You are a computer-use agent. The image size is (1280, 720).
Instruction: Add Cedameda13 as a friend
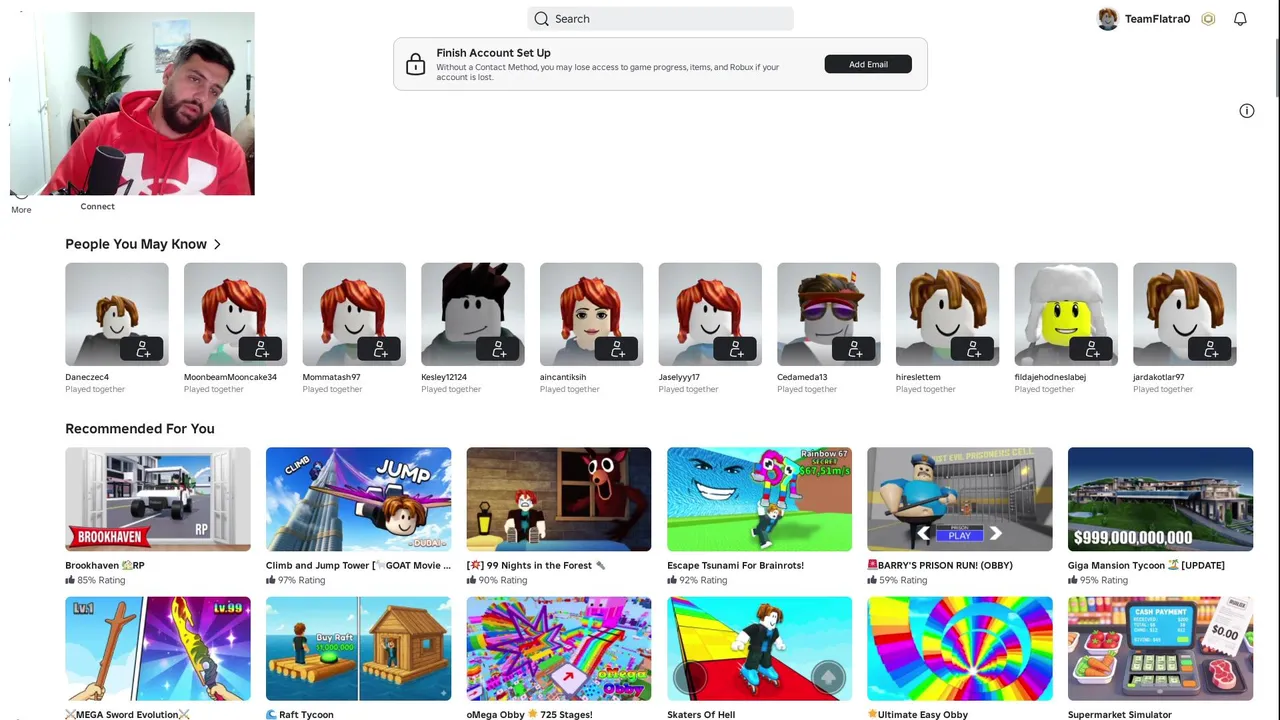(x=855, y=349)
